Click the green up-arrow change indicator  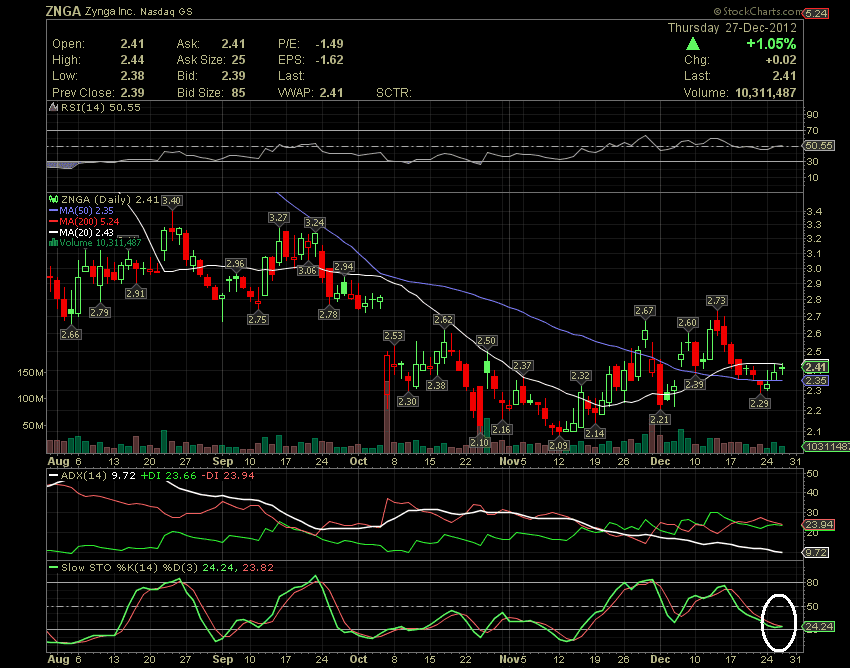click(x=693, y=44)
